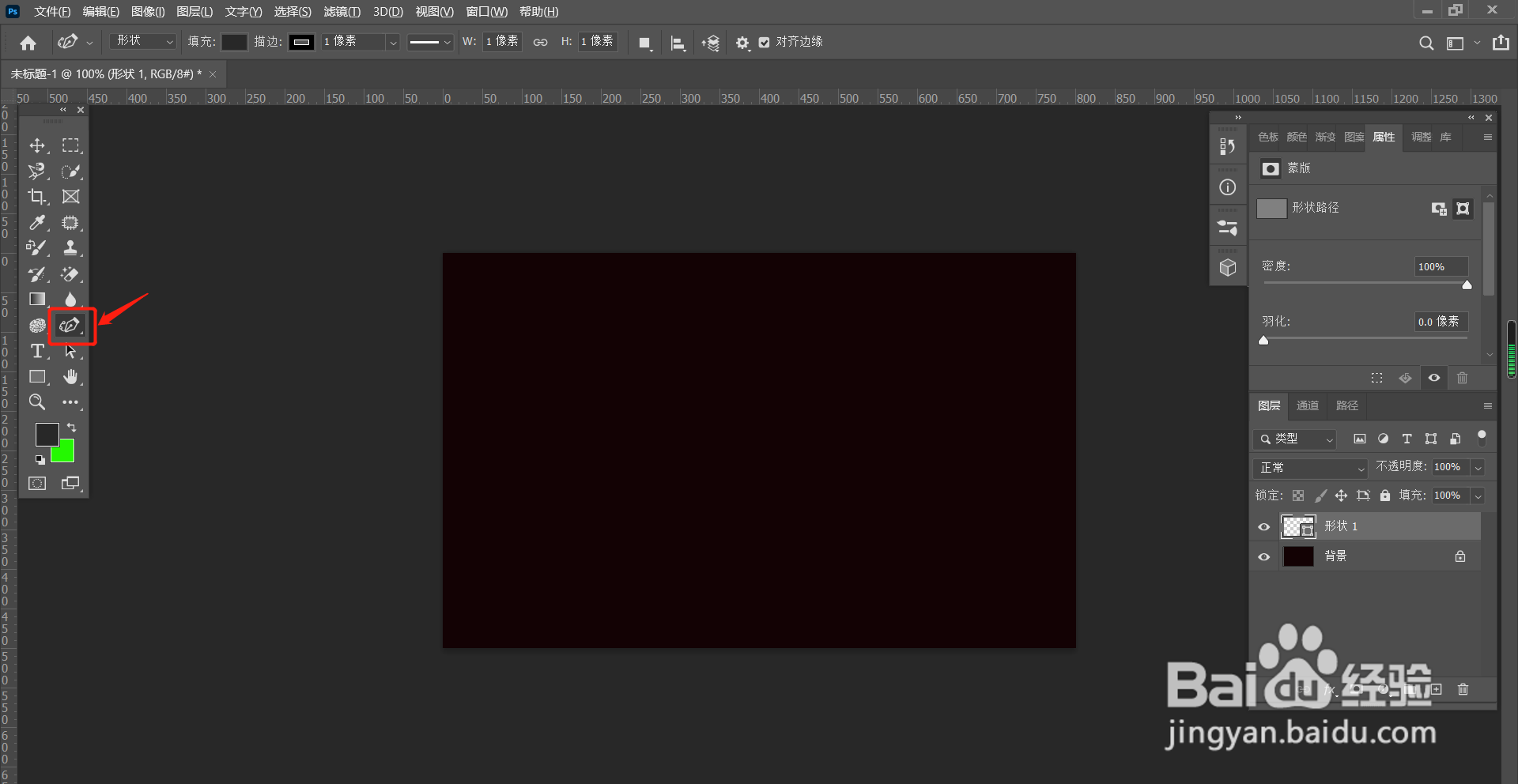Viewport: 1518px width, 784px height.
Task: Select the Crop tool
Action: [x=37, y=197]
